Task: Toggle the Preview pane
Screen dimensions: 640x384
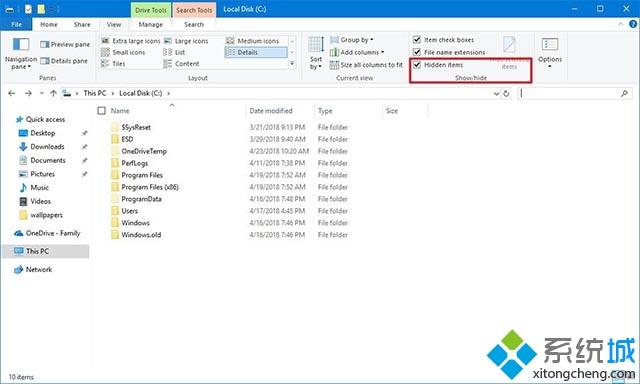Action: coord(65,44)
